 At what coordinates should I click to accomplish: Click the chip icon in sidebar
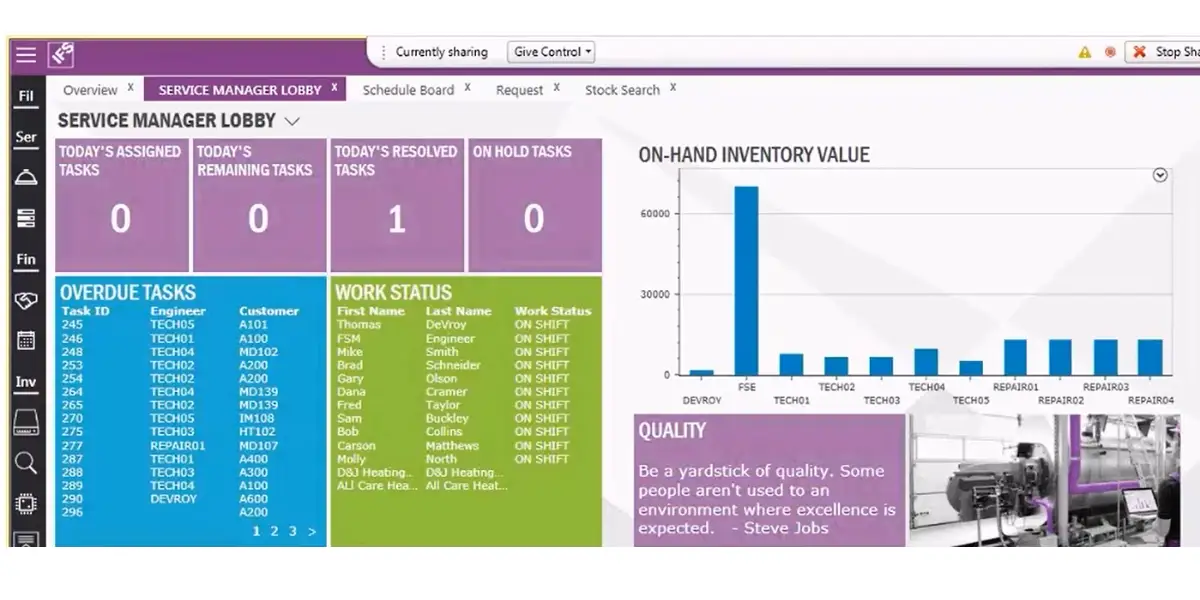[26, 504]
